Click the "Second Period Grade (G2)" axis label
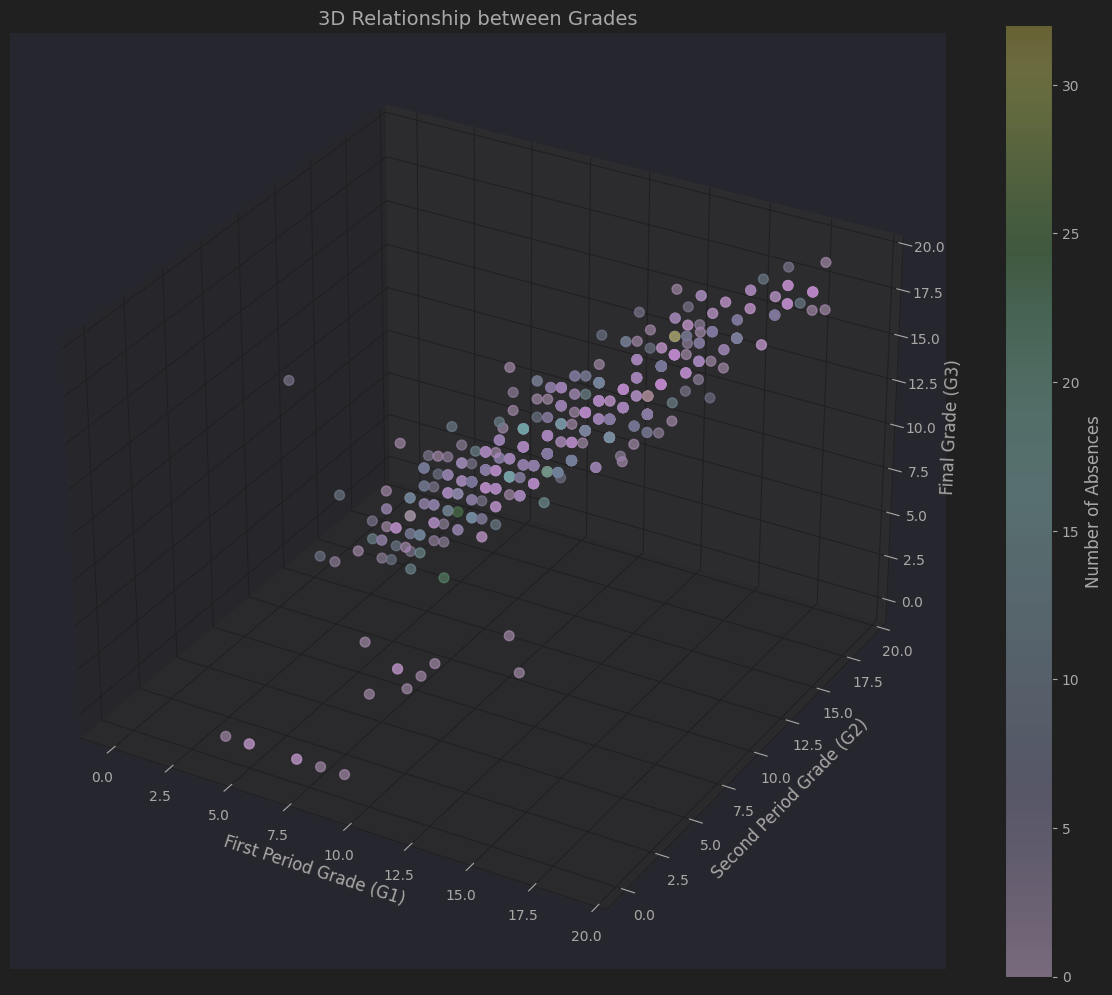The height and width of the screenshot is (995, 1112). click(789, 799)
